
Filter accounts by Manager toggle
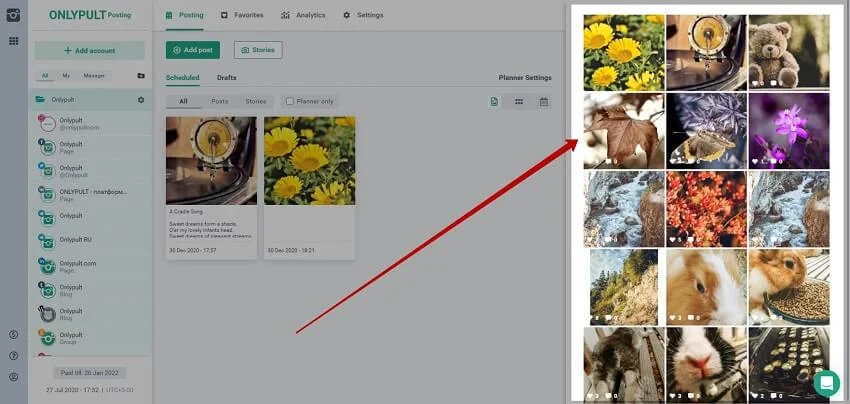[94, 76]
